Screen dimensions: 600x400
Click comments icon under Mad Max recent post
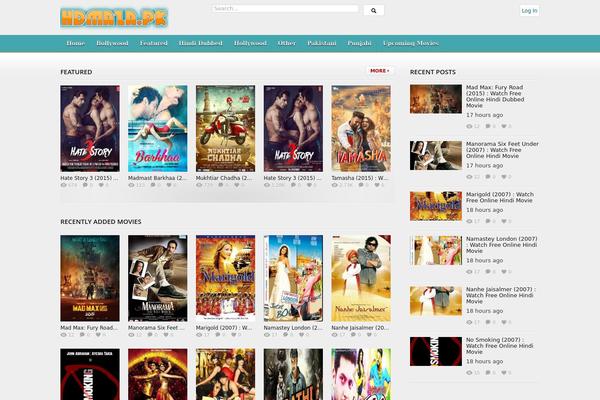[x=488, y=126]
